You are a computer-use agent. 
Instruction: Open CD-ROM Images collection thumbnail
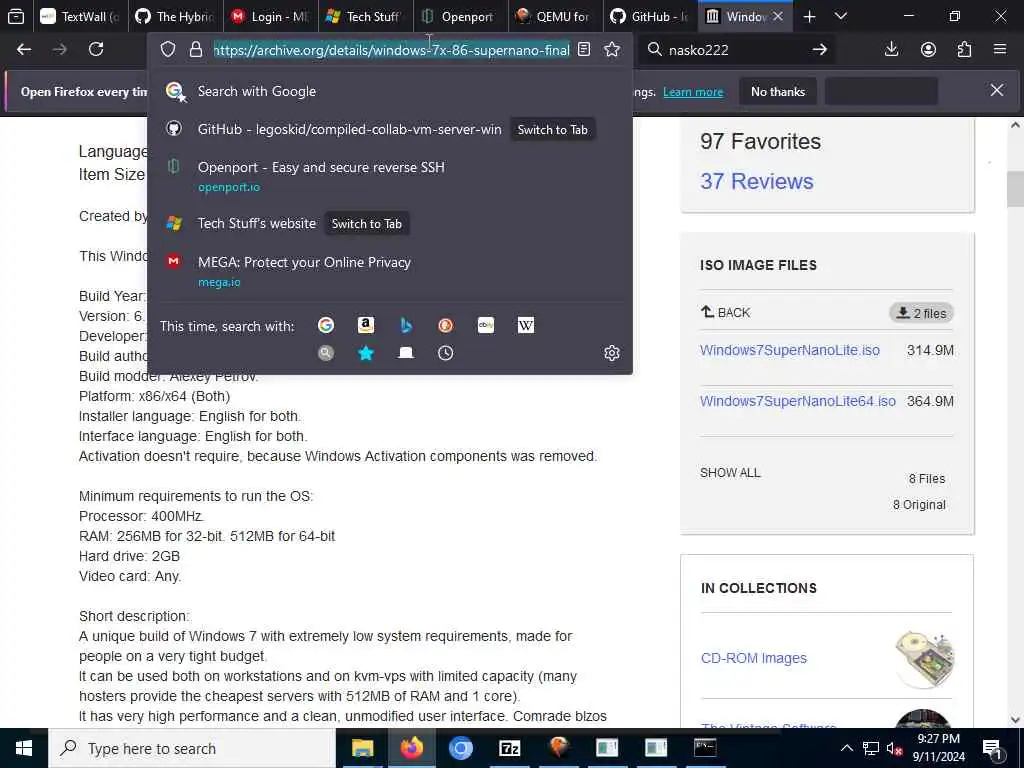pyautogui.click(x=924, y=658)
